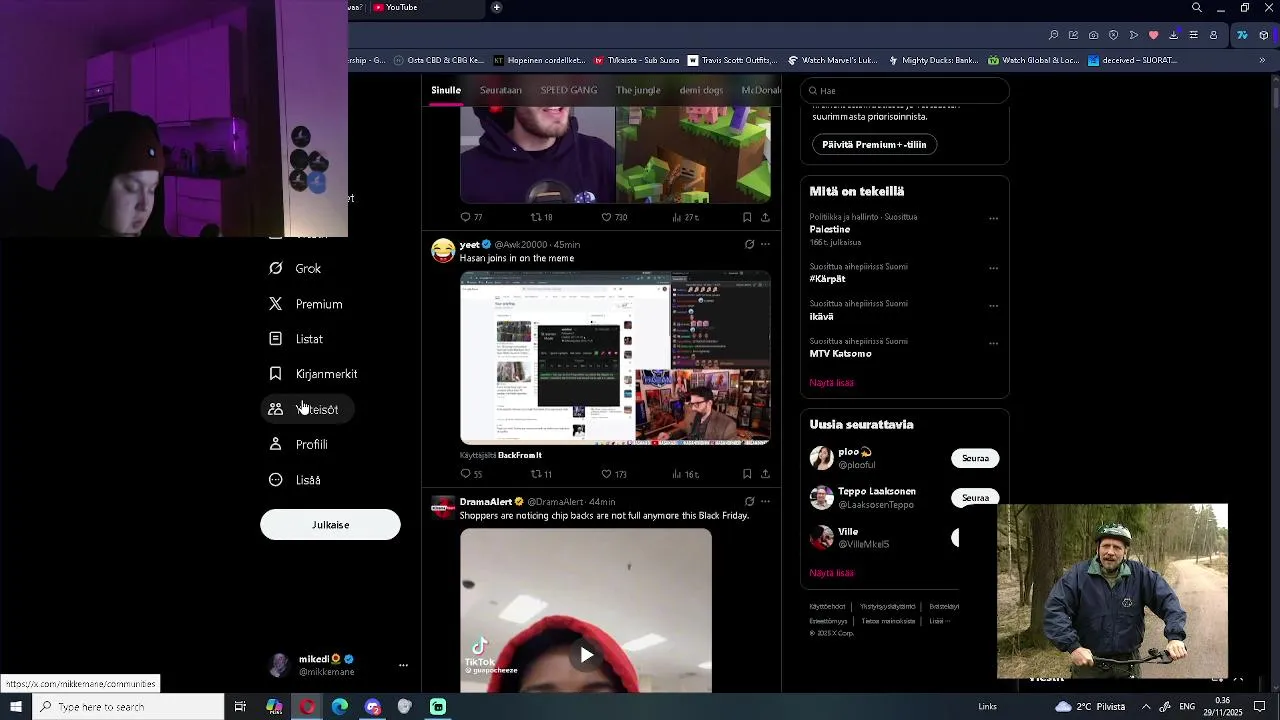Show hidden system tray icons
Viewport: 1280px width, 720px height.
tap(1146, 707)
